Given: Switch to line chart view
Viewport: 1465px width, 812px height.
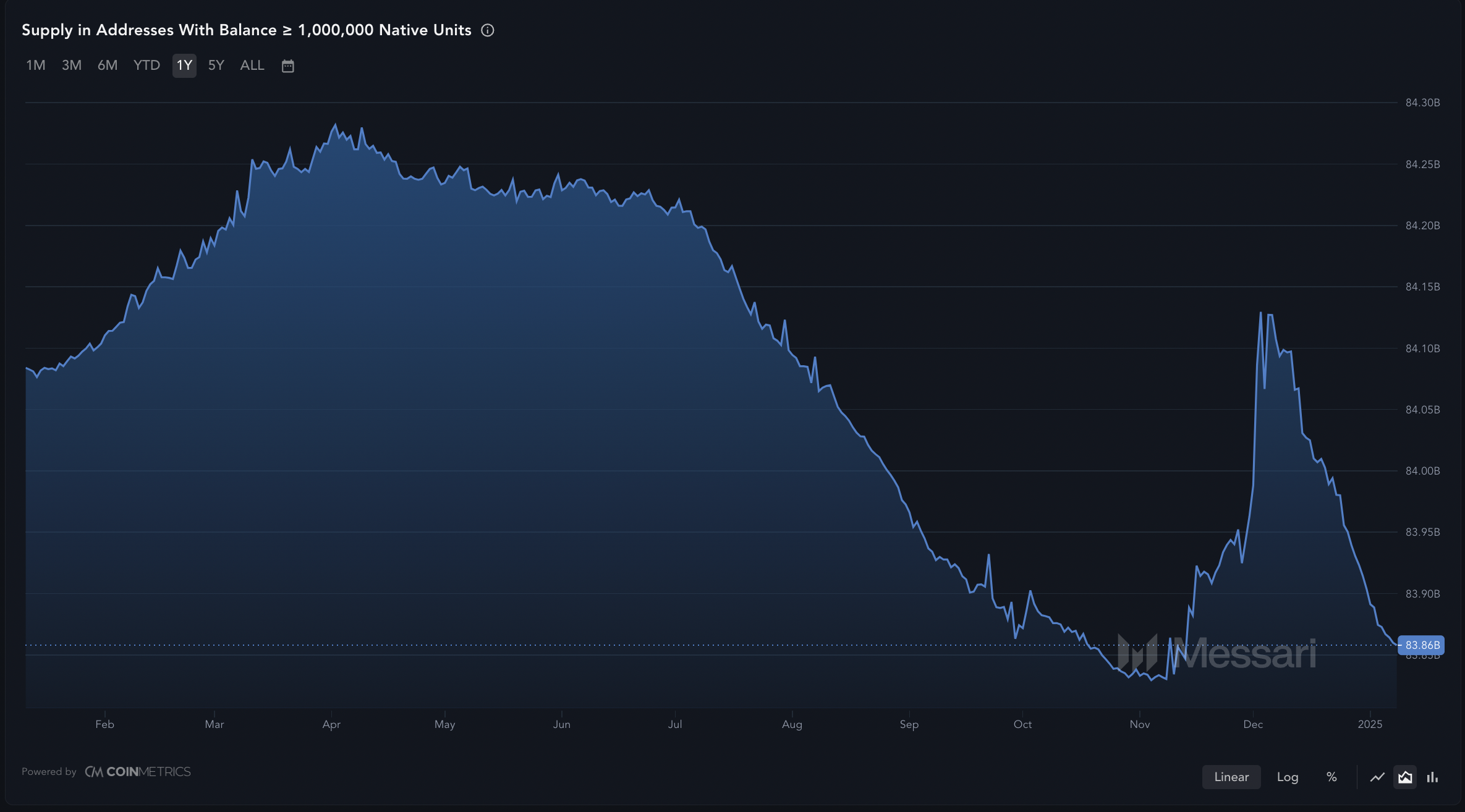Looking at the screenshot, I should 1377,777.
